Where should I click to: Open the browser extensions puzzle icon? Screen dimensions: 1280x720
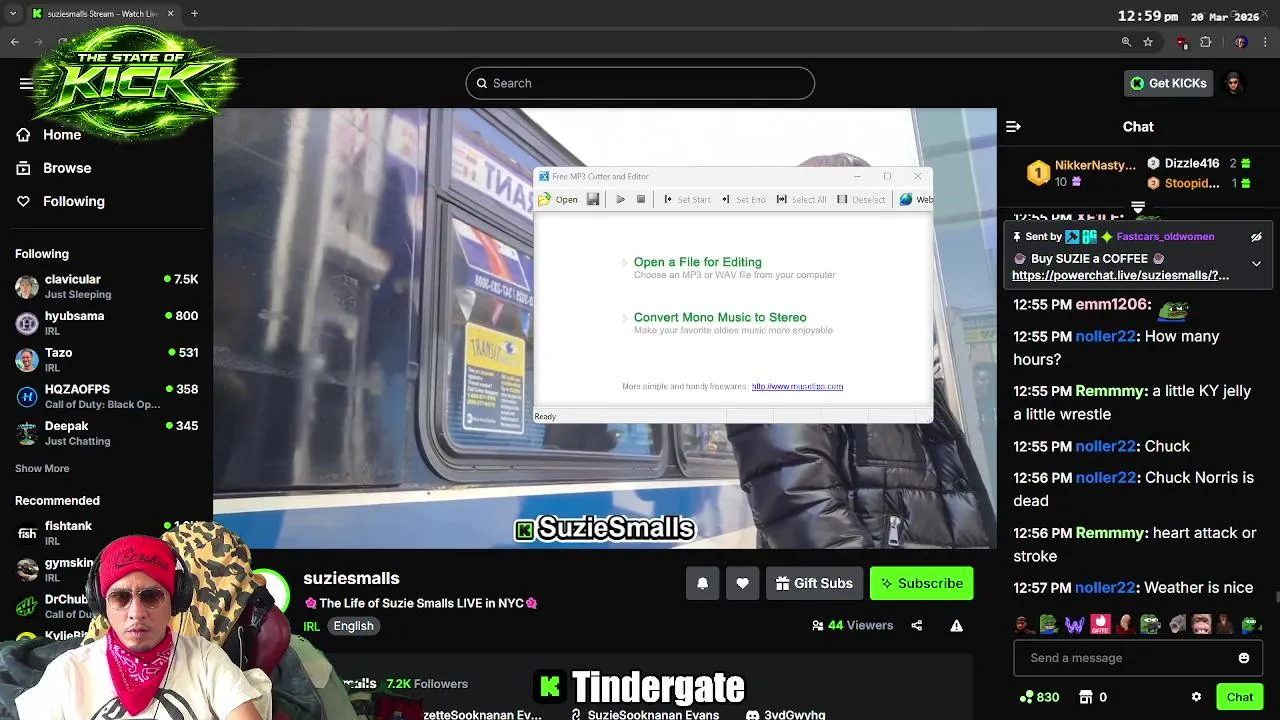[x=1205, y=42]
